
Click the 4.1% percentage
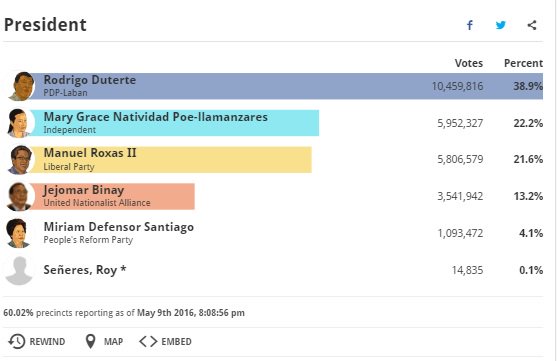pyautogui.click(x=531, y=233)
